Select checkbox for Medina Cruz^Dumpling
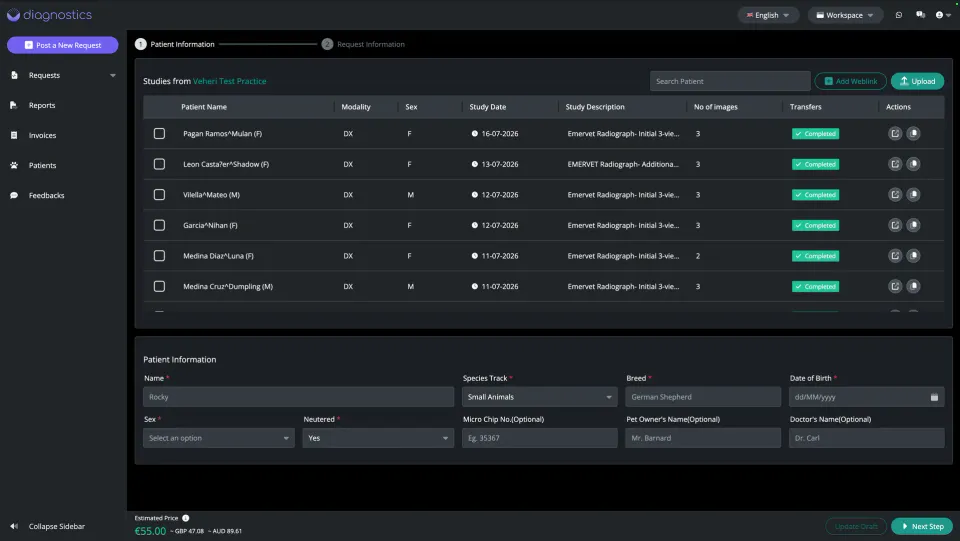The height and width of the screenshot is (541, 960). tap(159, 286)
